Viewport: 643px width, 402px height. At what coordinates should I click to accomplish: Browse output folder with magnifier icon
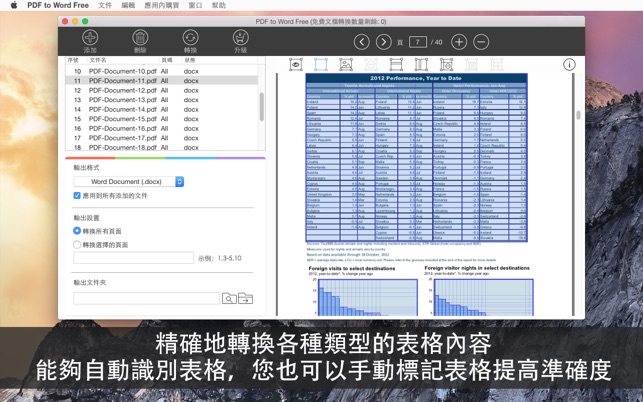229,299
